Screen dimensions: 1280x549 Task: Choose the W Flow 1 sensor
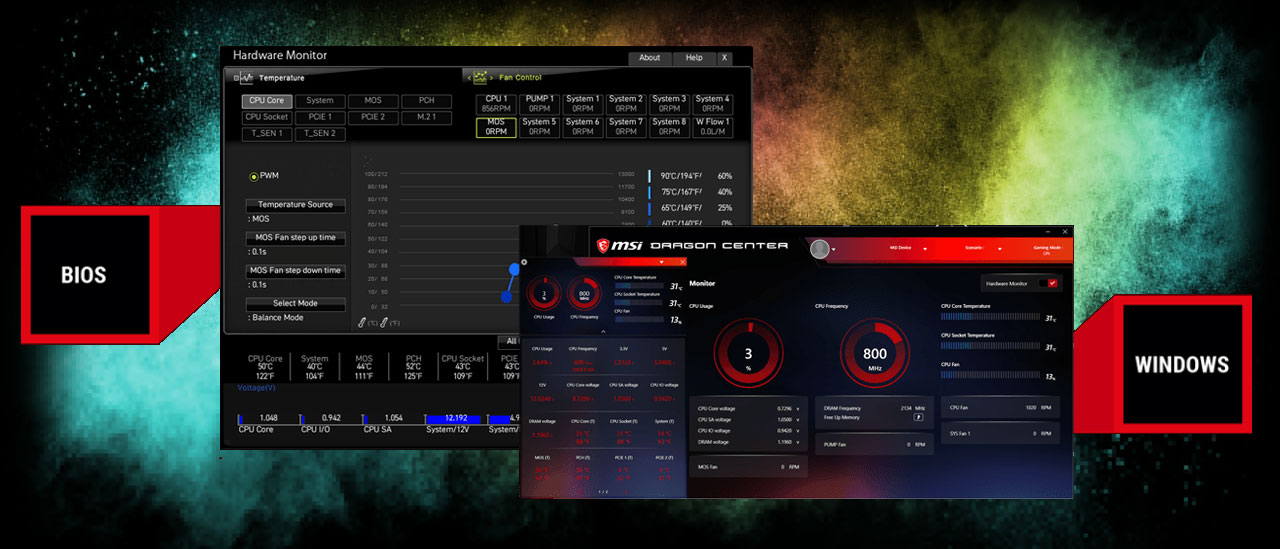pos(713,127)
